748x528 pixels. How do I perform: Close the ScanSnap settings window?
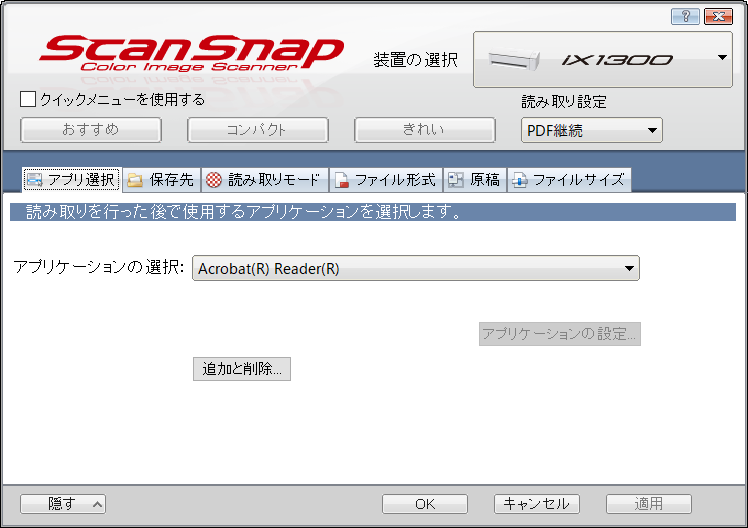click(718, 17)
